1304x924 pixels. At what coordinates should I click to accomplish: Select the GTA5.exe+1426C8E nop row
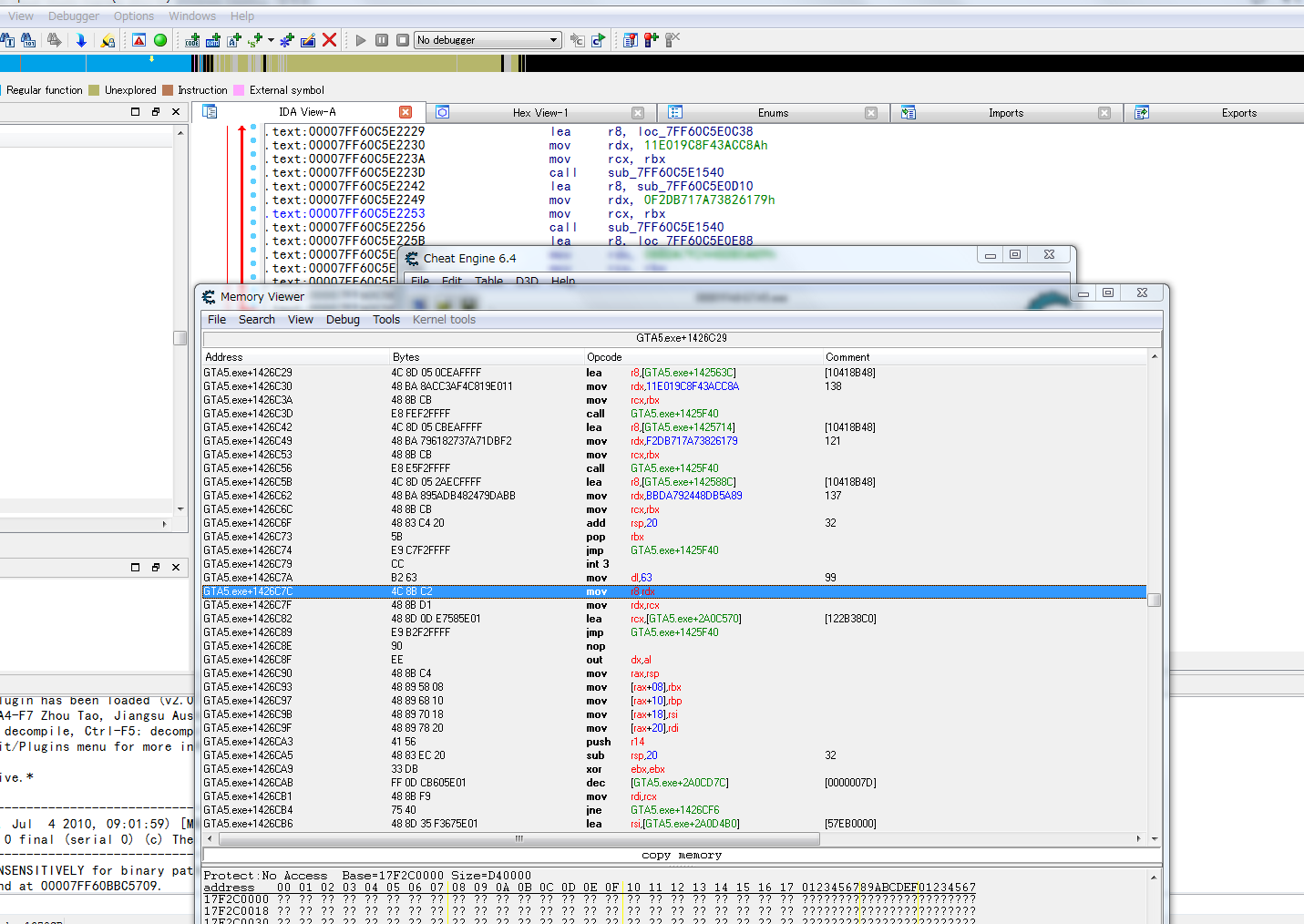[x=674, y=646]
